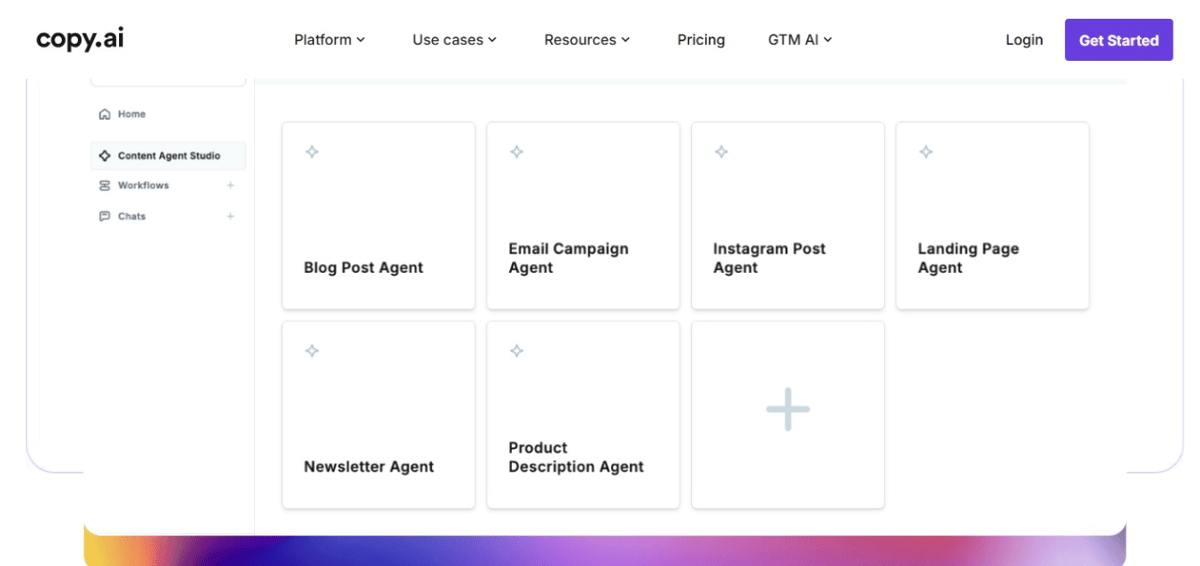Viewport: 1200px width, 566px height.
Task: Expand the Resources dropdown menu
Action: pos(587,40)
